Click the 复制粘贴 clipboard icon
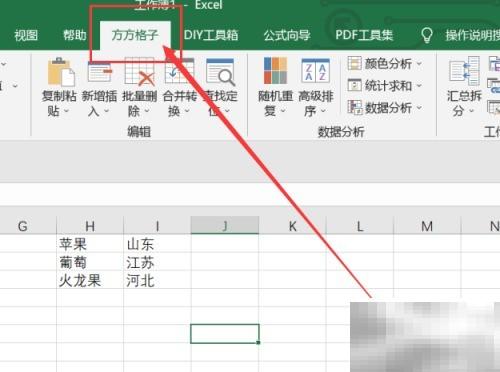Image resolution: width=500 pixels, height=372 pixels. (61, 72)
